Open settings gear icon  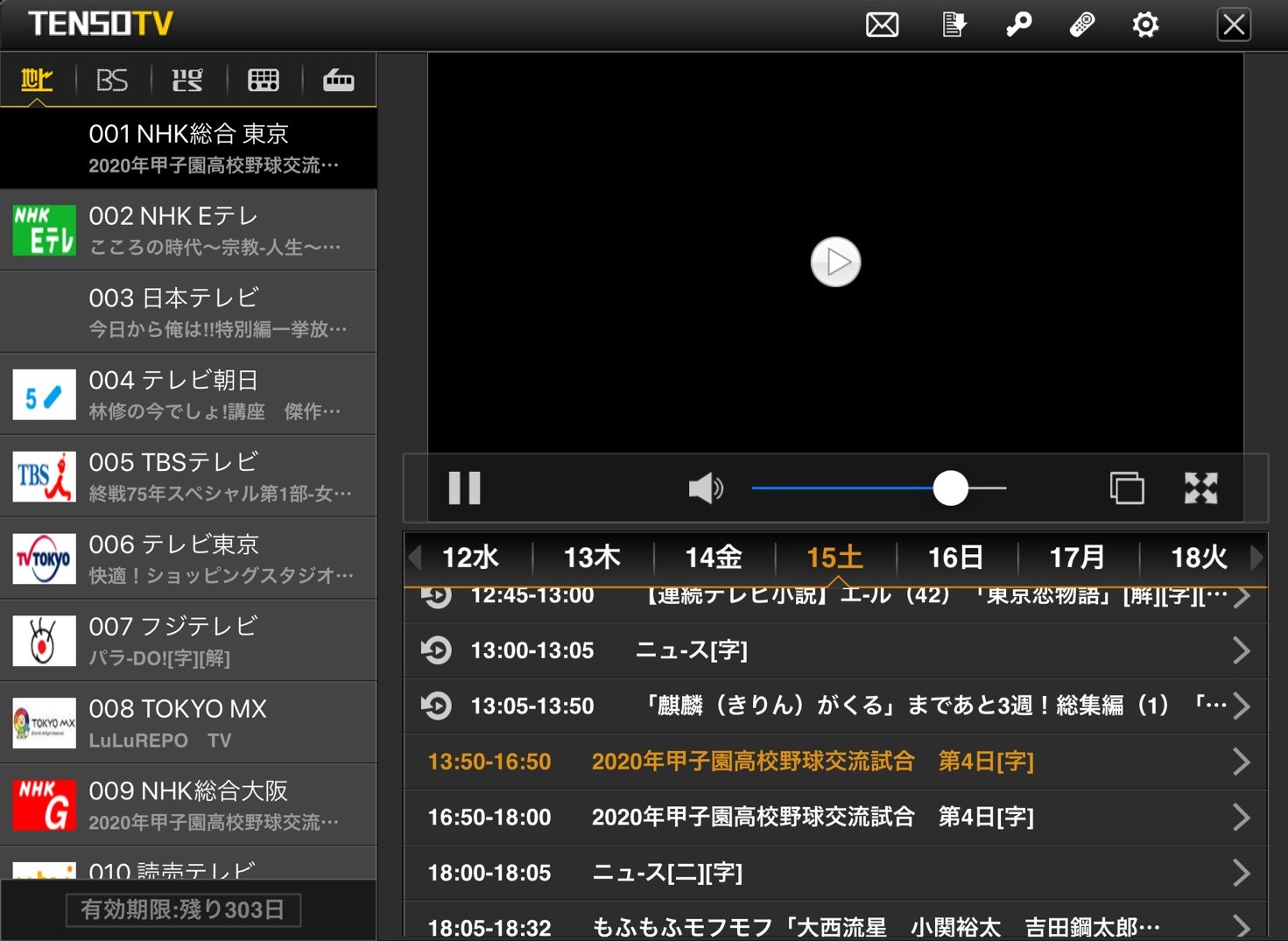tap(1145, 25)
